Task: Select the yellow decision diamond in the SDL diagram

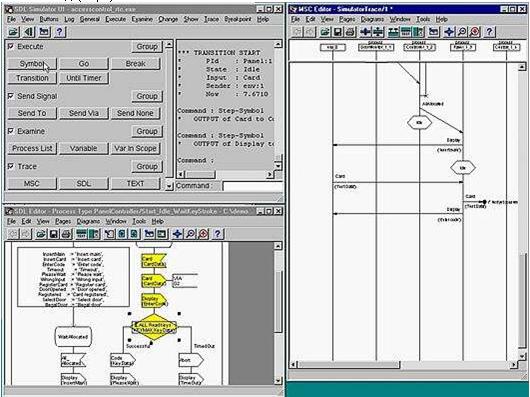Action: pos(154,327)
